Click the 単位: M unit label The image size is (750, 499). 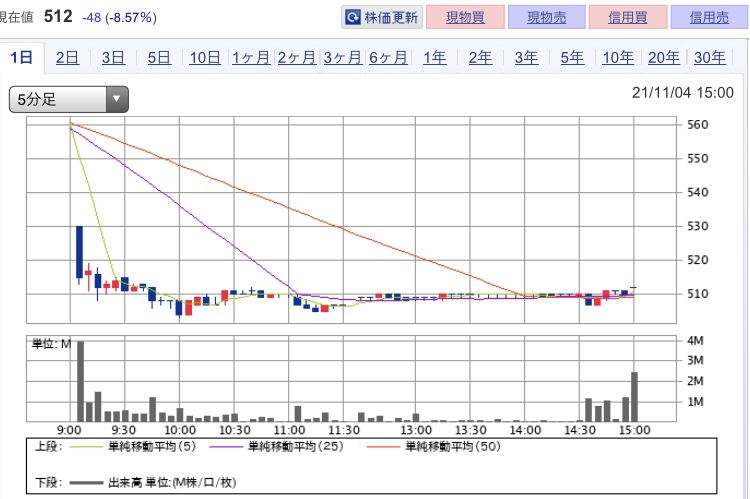pos(51,344)
